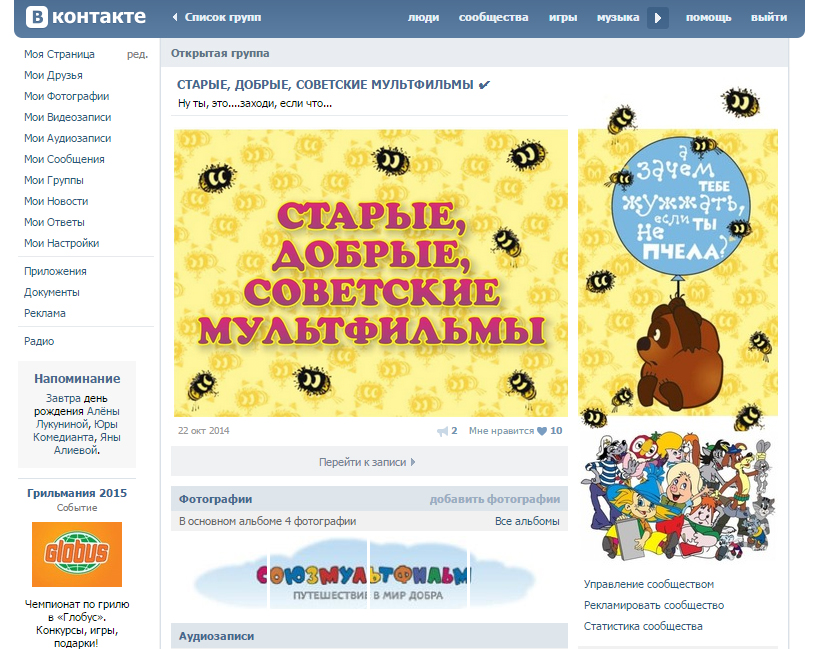Open the fourth cloud photo thumbnail
Viewport: 820px width, 649px height.
point(503,574)
